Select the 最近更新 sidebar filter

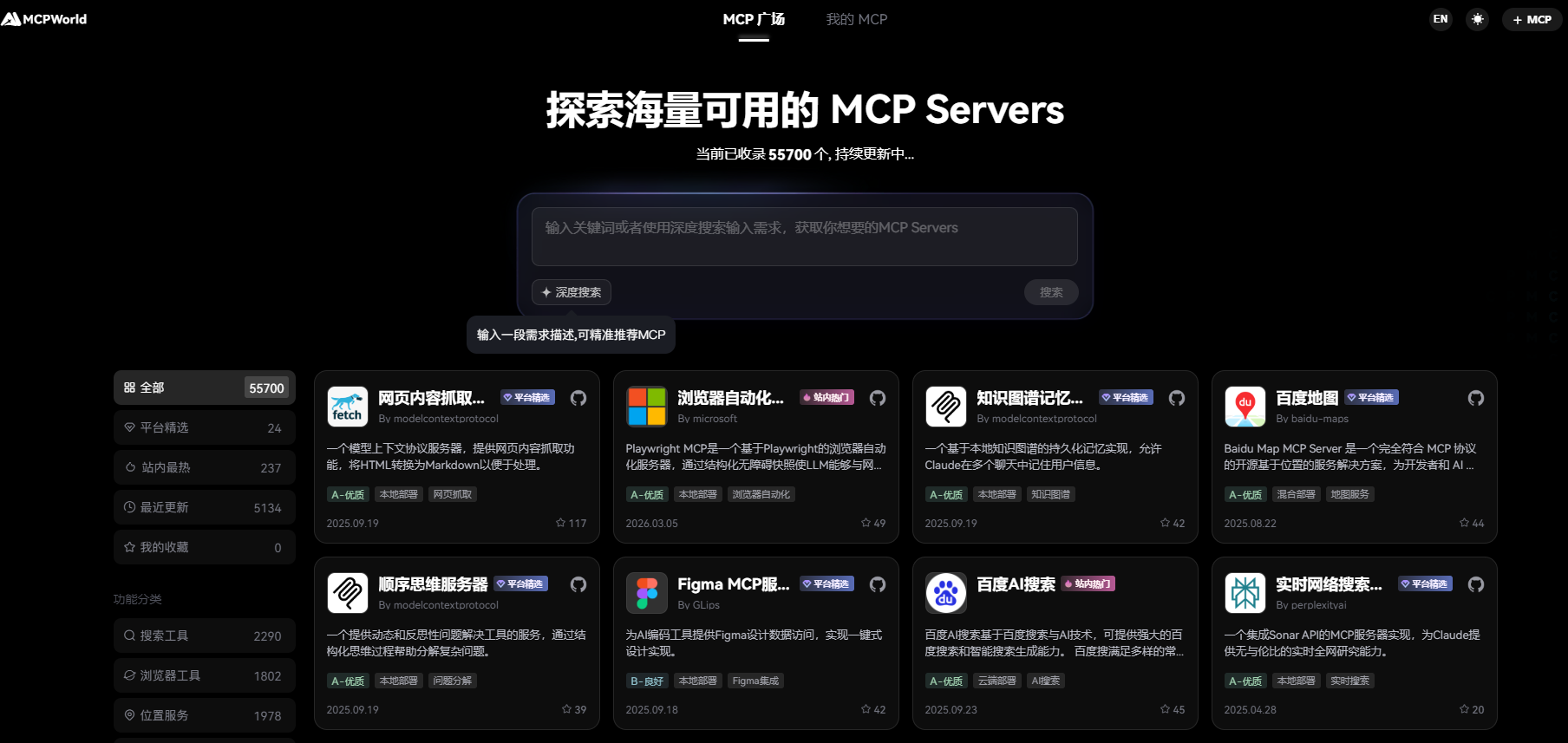pyautogui.click(x=205, y=507)
